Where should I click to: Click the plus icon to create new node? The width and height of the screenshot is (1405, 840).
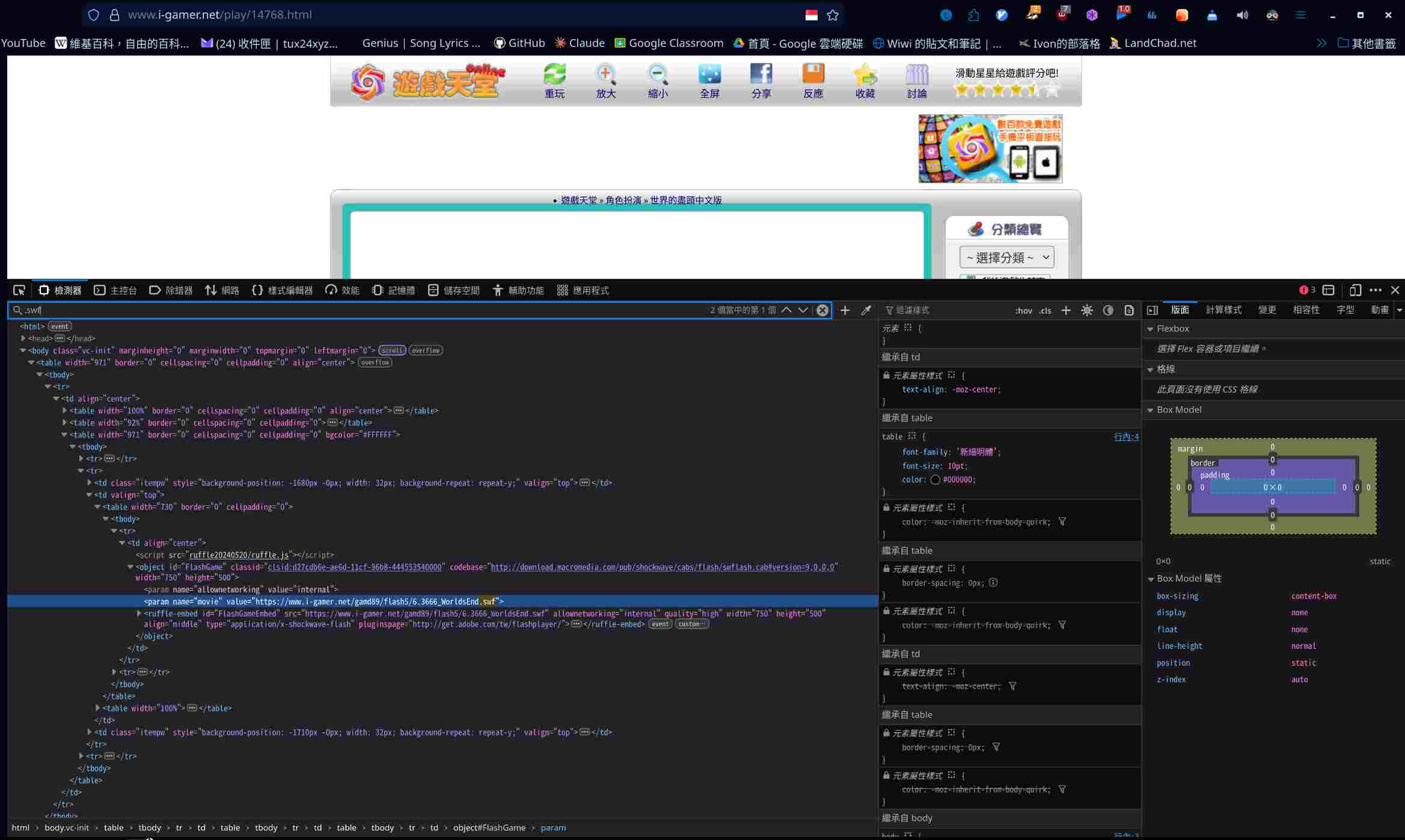845,310
